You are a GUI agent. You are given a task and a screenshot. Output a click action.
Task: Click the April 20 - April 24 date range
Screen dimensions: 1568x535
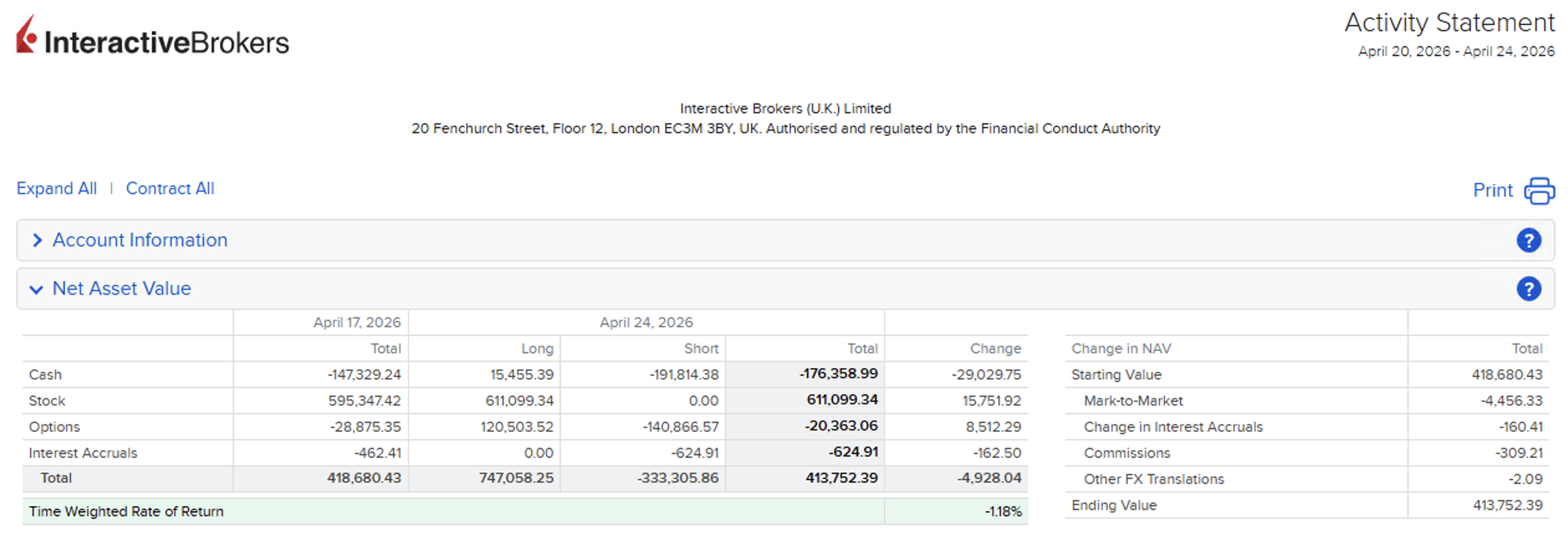[x=1456, y=52]
